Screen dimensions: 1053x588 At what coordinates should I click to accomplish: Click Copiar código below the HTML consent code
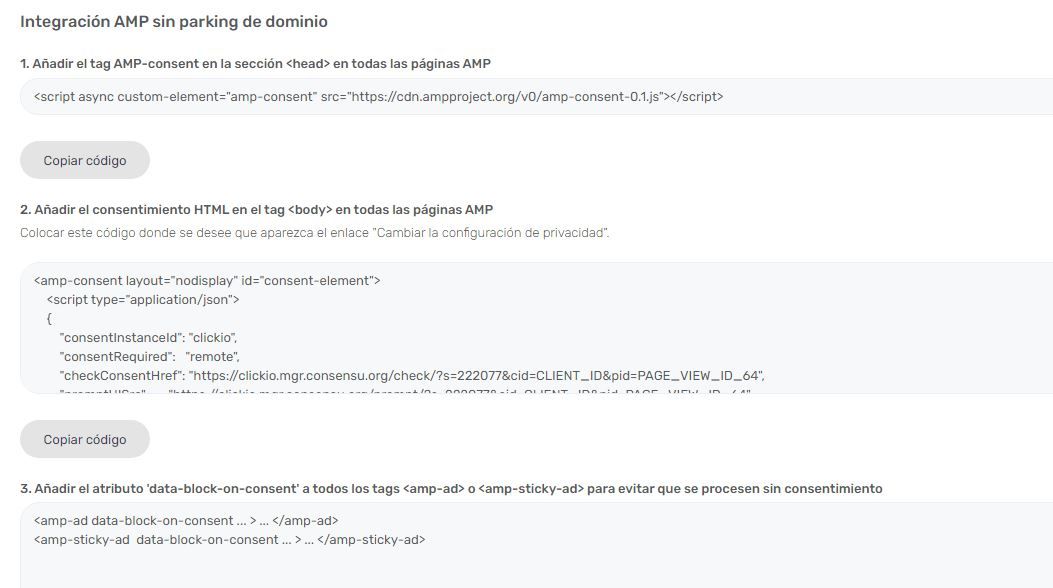click(x=85, y=440)
